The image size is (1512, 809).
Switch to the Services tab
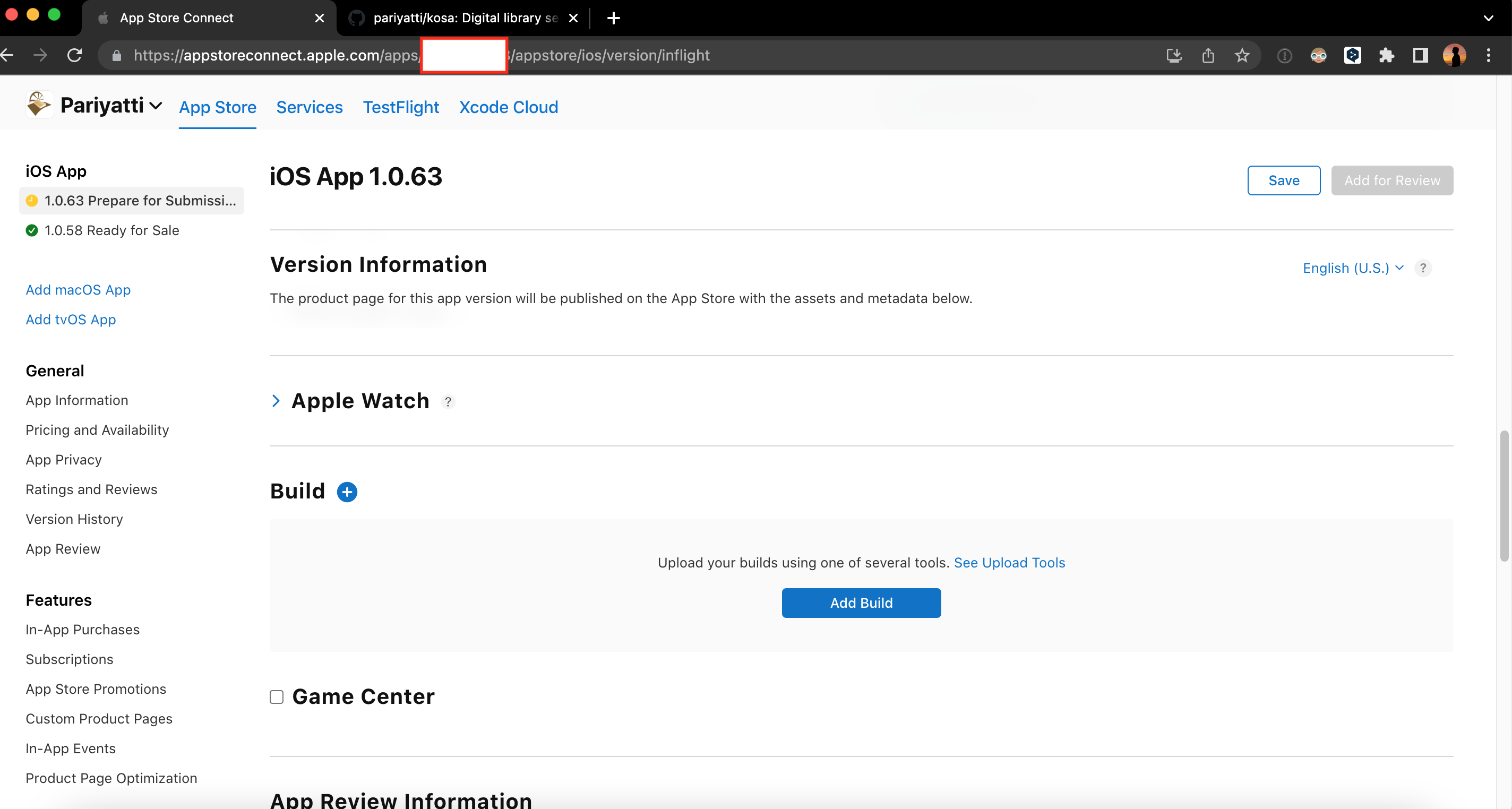(310, 107)
